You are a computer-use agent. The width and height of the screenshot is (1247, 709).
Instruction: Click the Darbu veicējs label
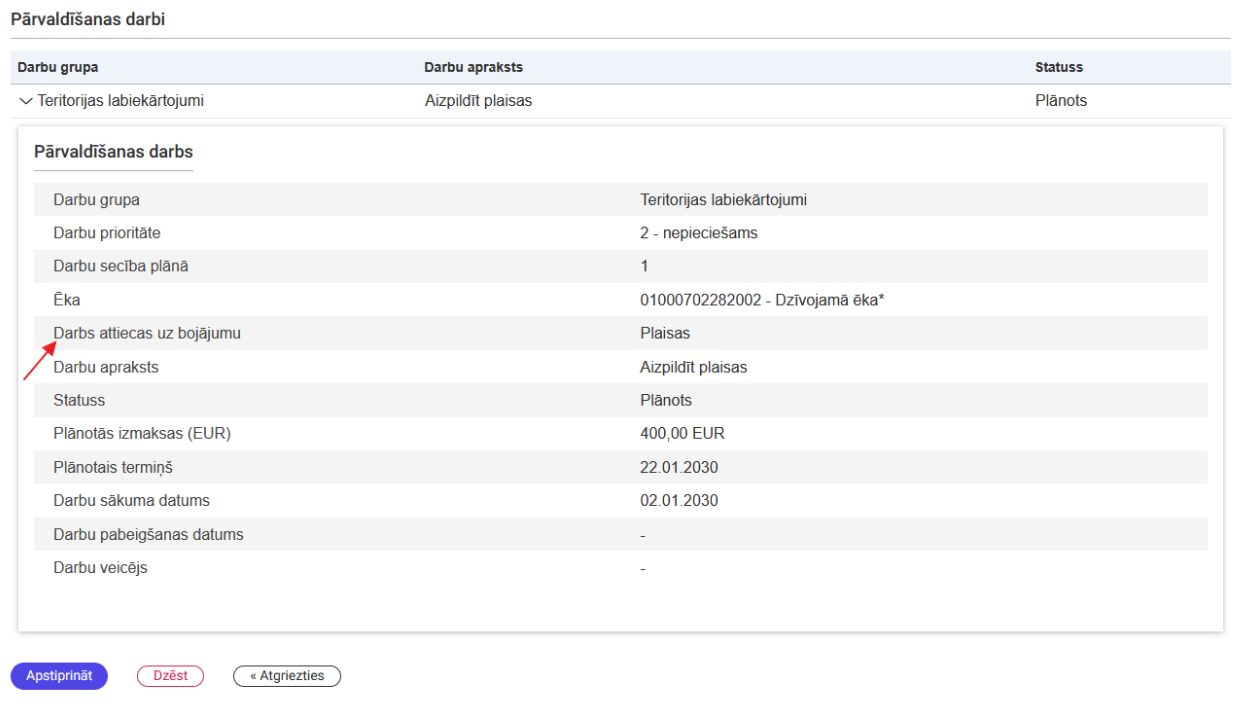(x=100, y=568)
